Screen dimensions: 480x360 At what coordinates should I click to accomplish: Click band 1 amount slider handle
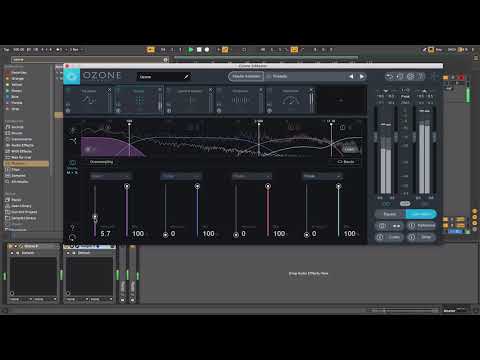pos(95,217)
